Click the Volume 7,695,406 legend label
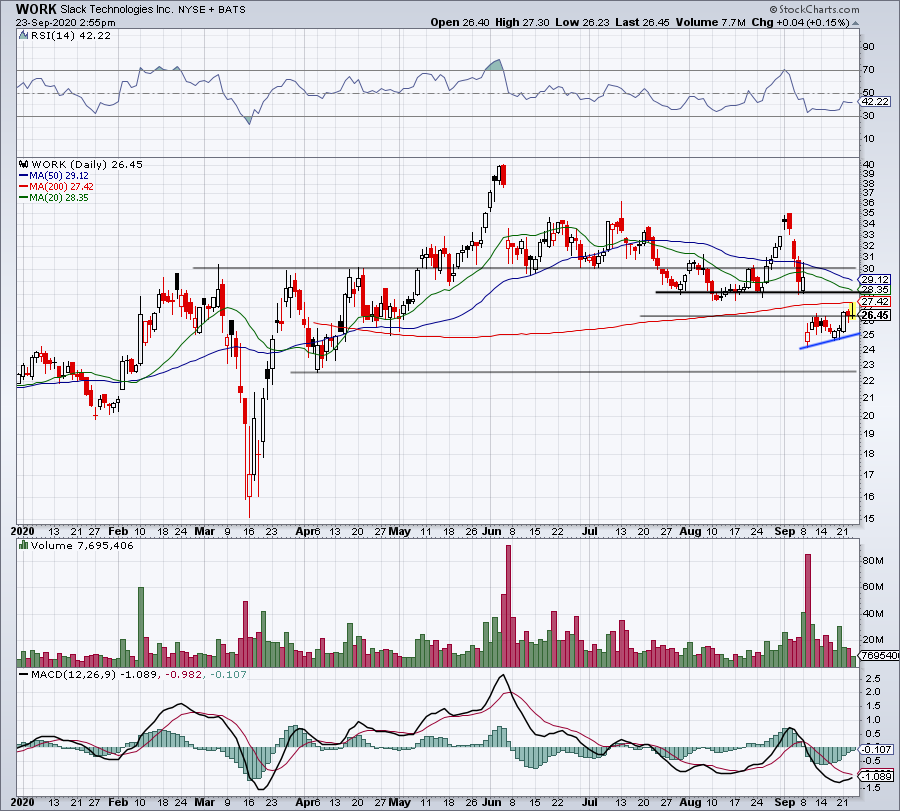This screenshot has width=900, height=811. tap(82, 545)
